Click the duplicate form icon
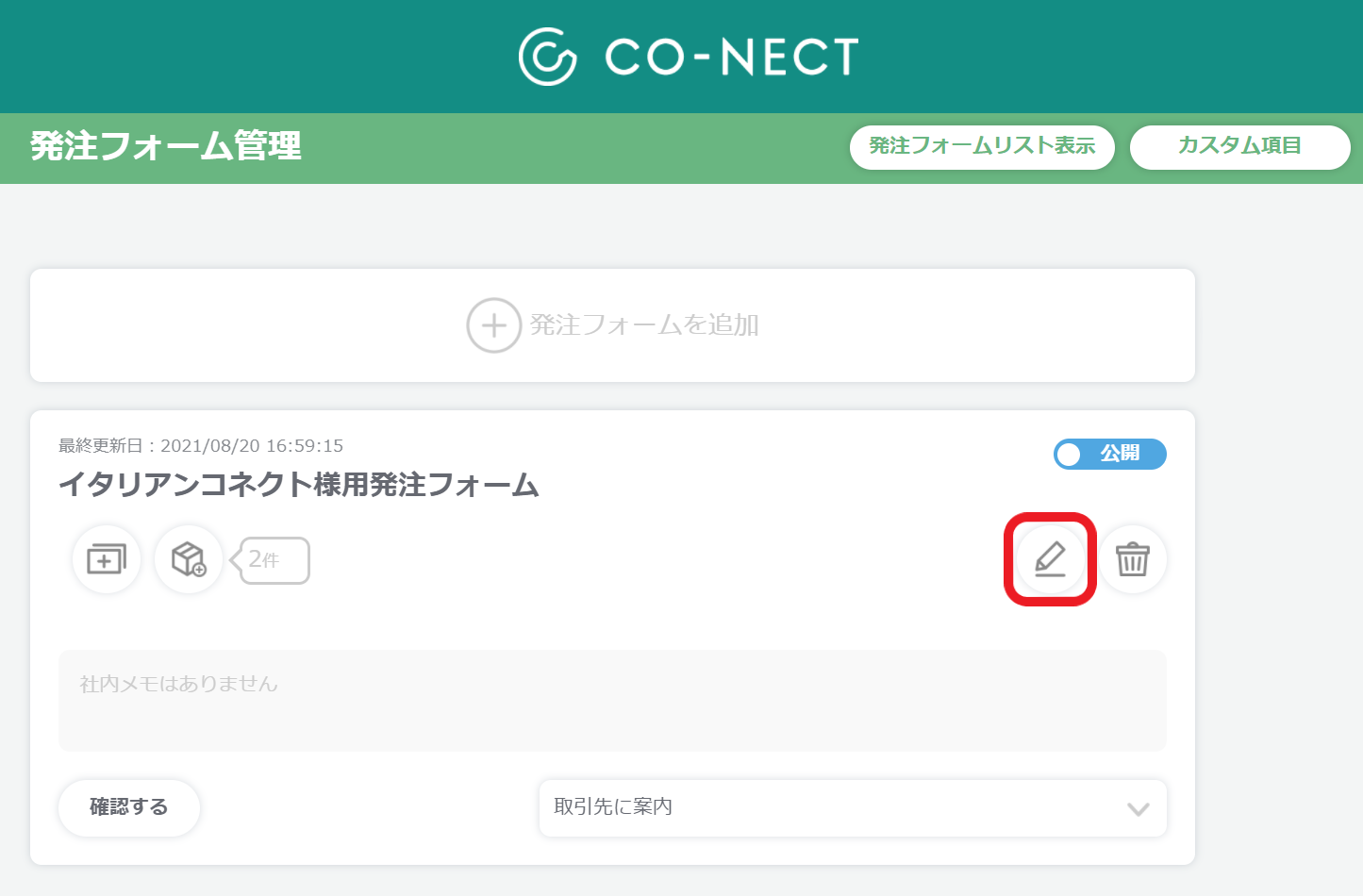Viewport: 1363px width, 896px height. (x=107, y=559)
